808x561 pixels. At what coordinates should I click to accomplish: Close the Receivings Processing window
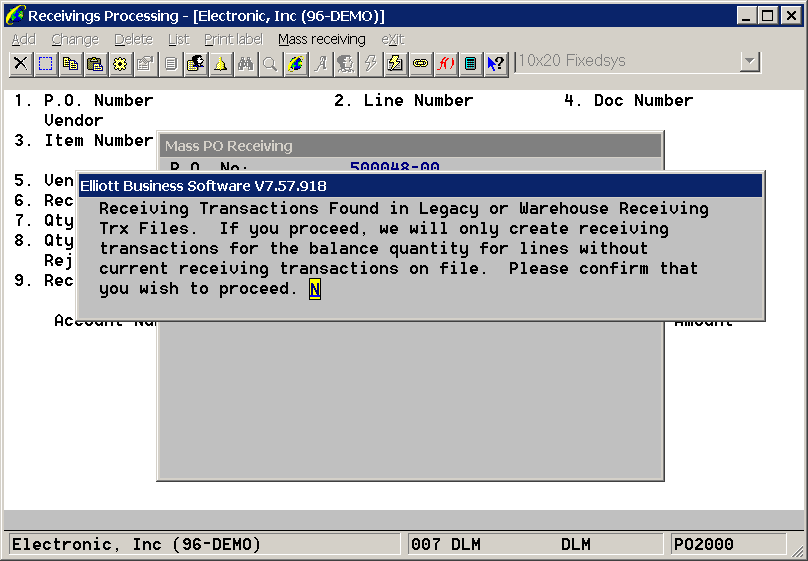pos(791,15)
